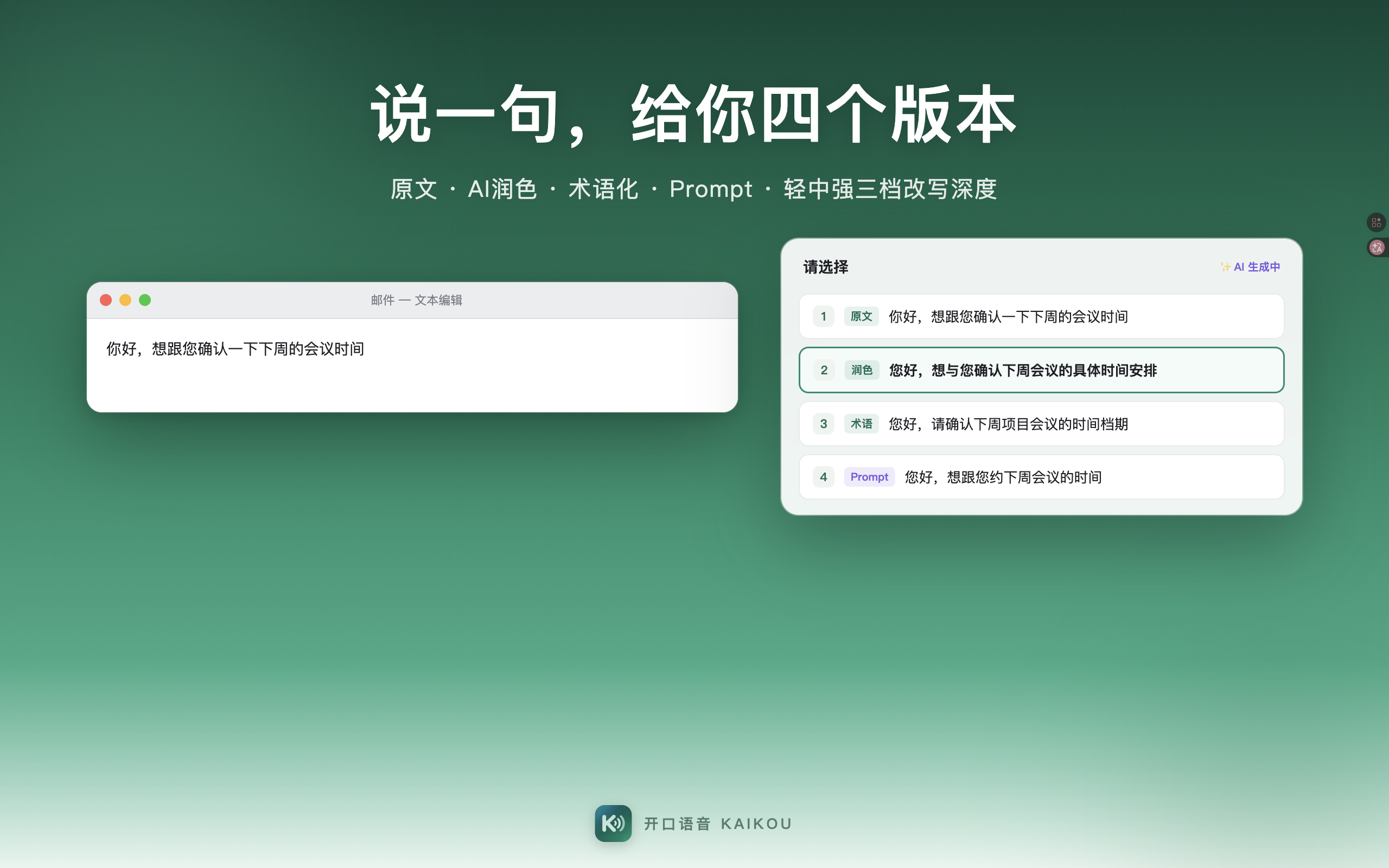The width and height of the screenshot is (1389, 868).
Task: Close the 邮件 window with red button
Action: pyautogui.click(x=106, y=300)
